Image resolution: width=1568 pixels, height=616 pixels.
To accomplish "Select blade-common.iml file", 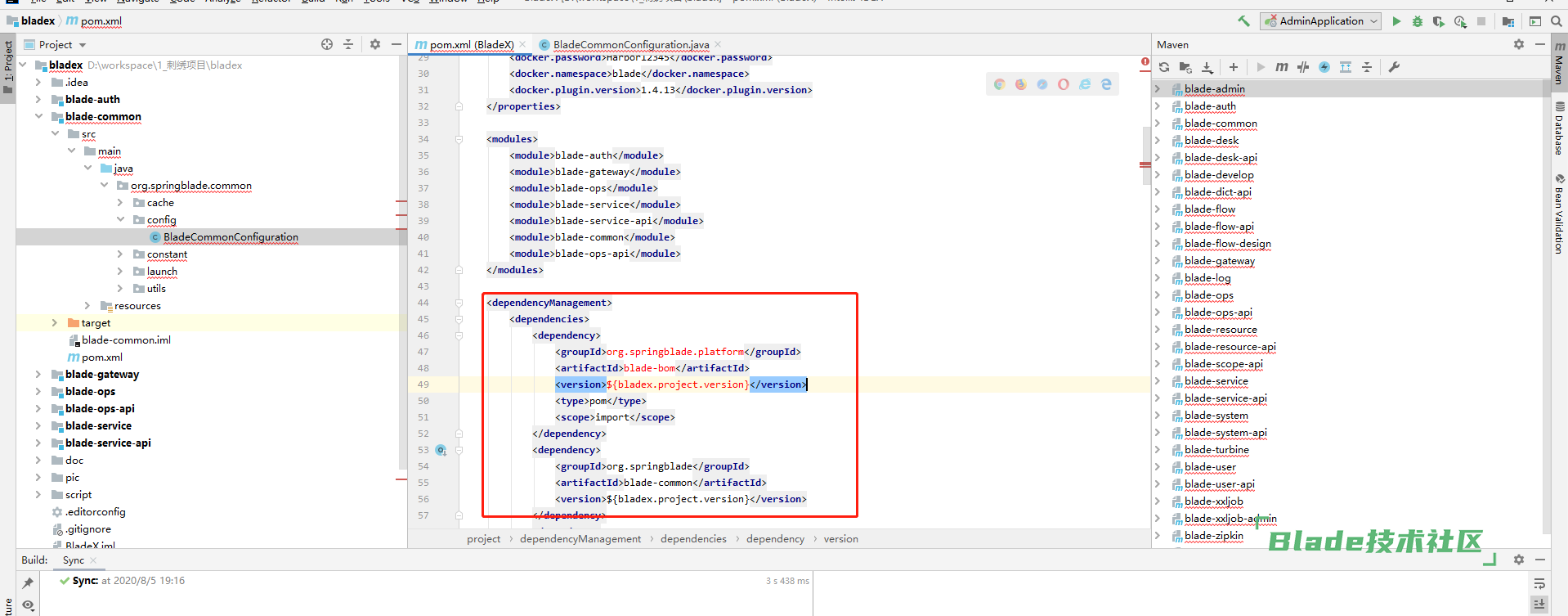I will pos(126,339).
